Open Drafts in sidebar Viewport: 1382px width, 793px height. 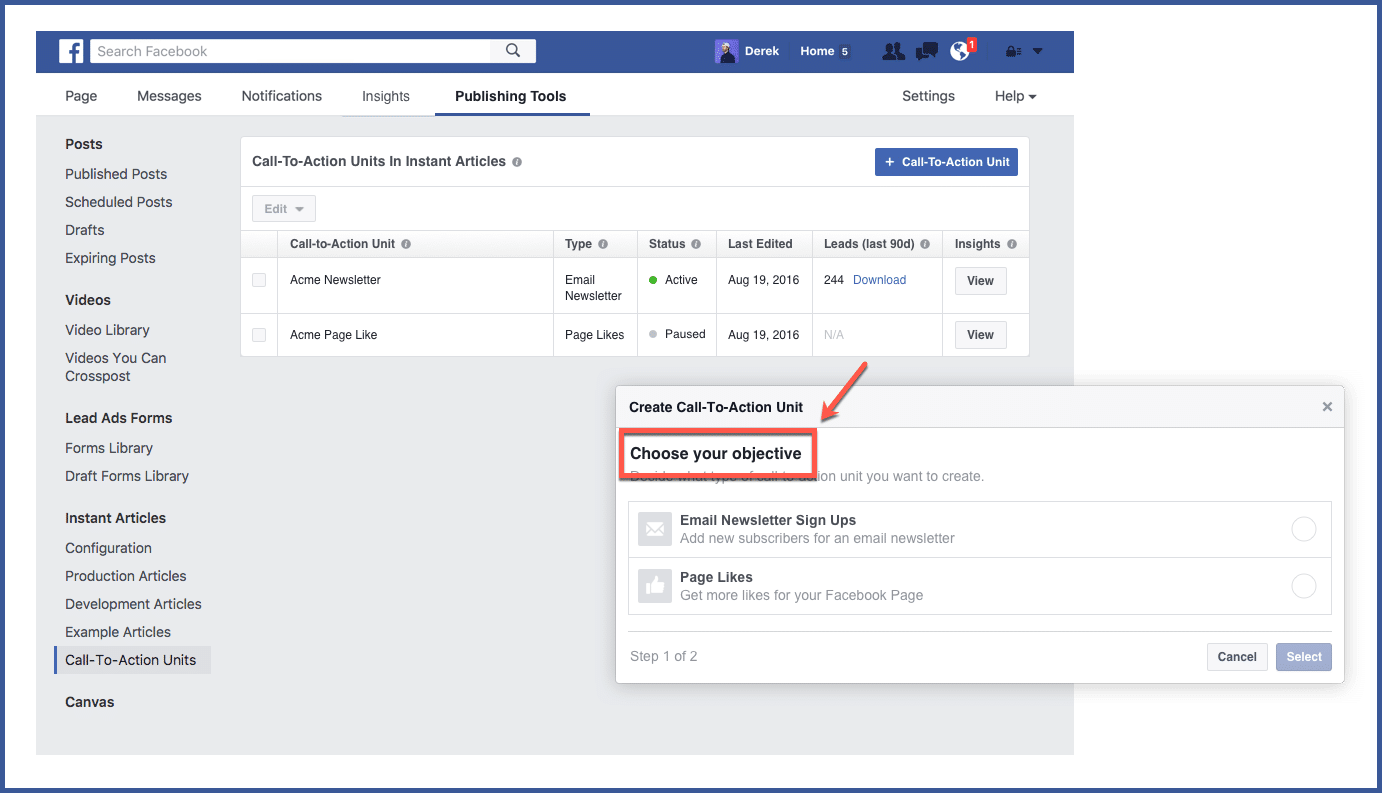pyautogui.click(x=85, y=230)
